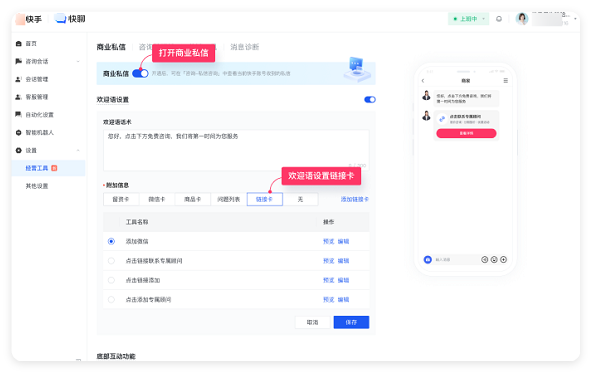591x372 pixels.
Task: Open the 上班中 status dropdown
Action: click(469, 19)
